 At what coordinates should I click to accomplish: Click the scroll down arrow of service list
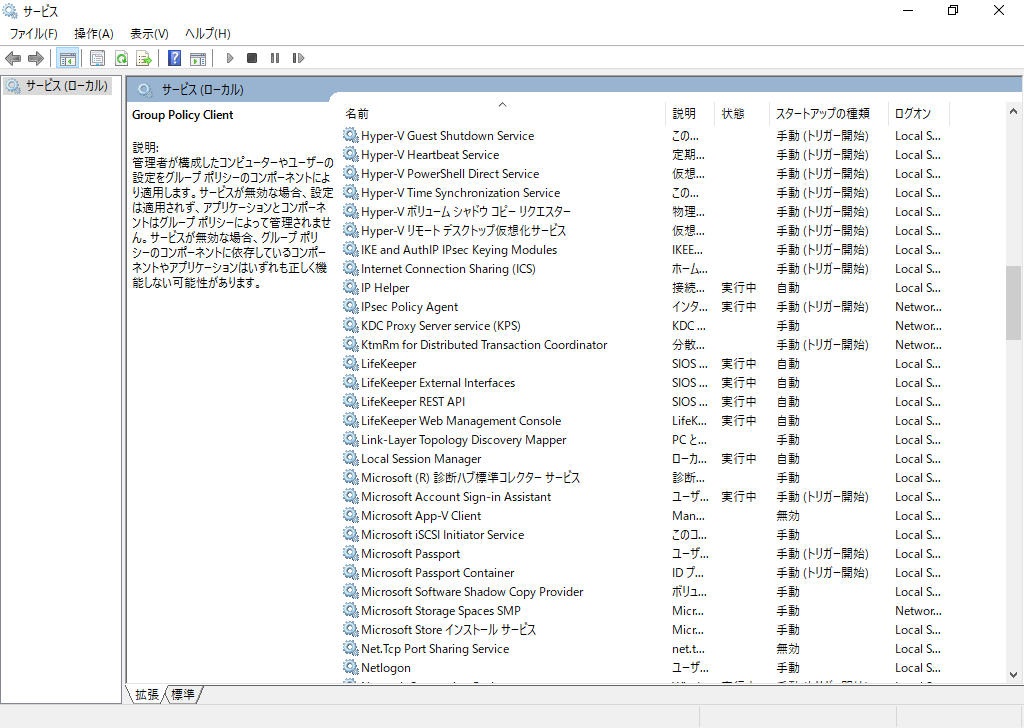[1014, 675]
